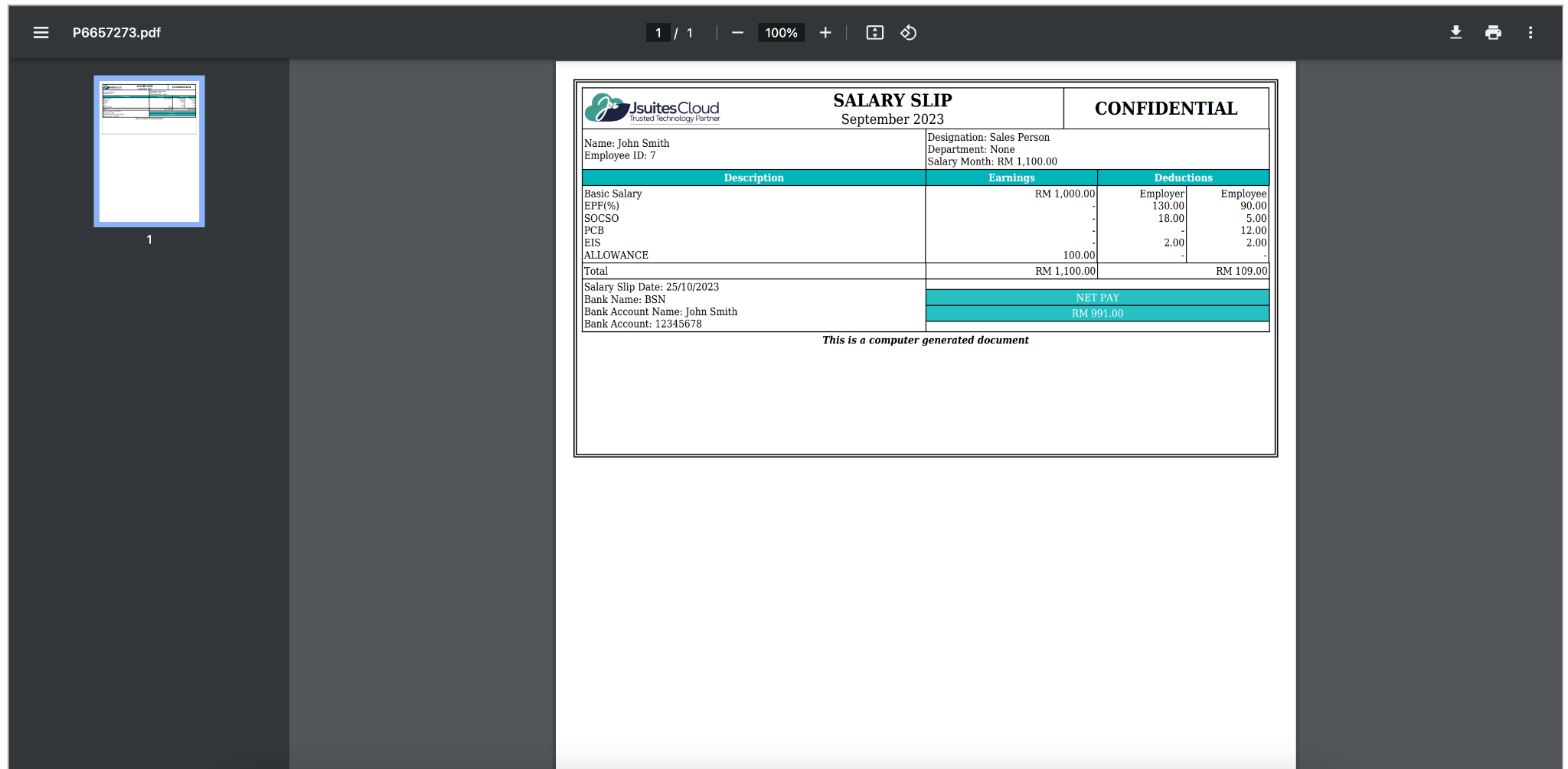
Task: Select the page 1 thumbnail in sidebar
Action: 149,151
